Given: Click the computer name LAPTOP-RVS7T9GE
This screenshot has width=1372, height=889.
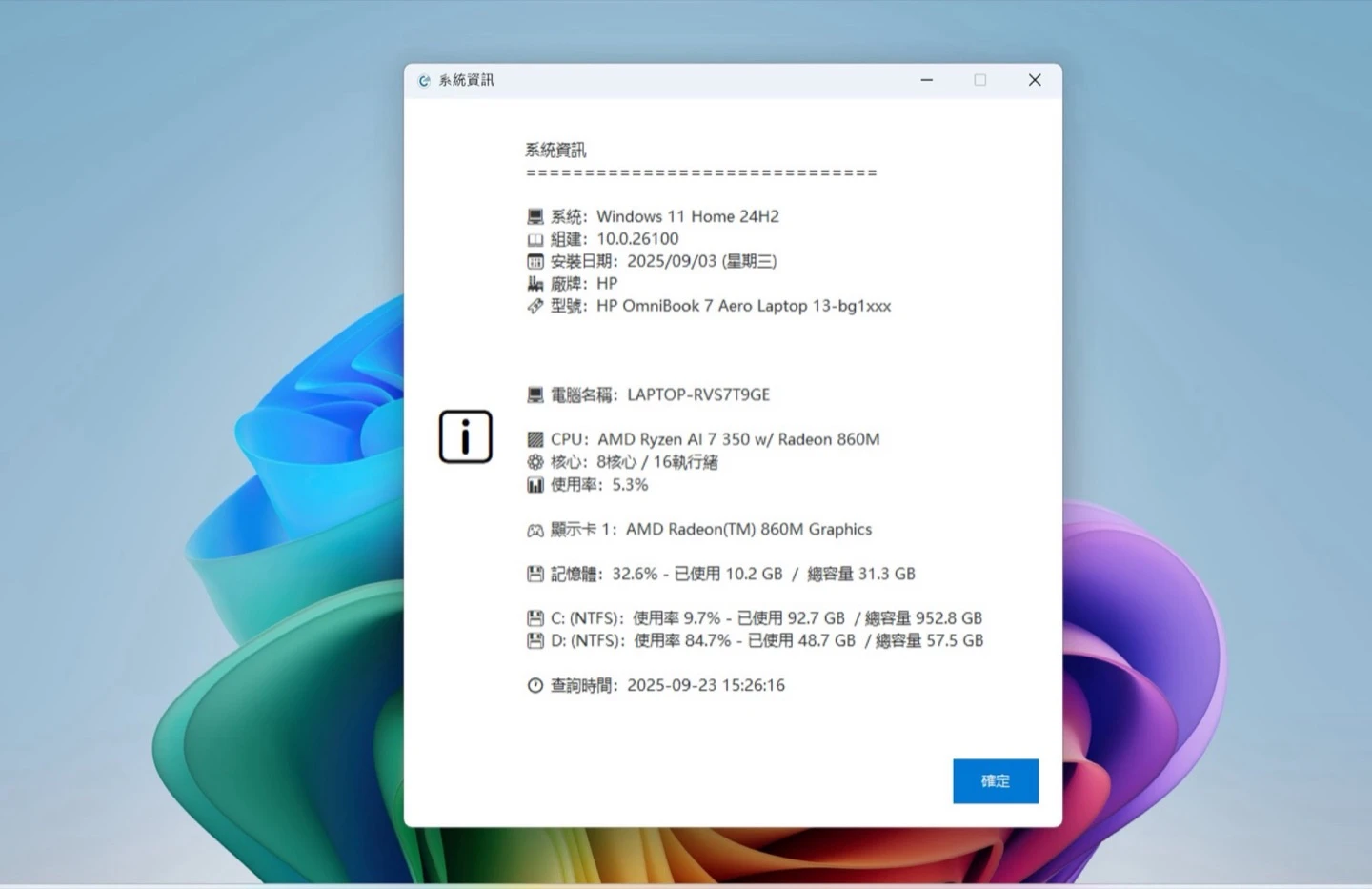Looking at the screenshot, I should 698,394.
